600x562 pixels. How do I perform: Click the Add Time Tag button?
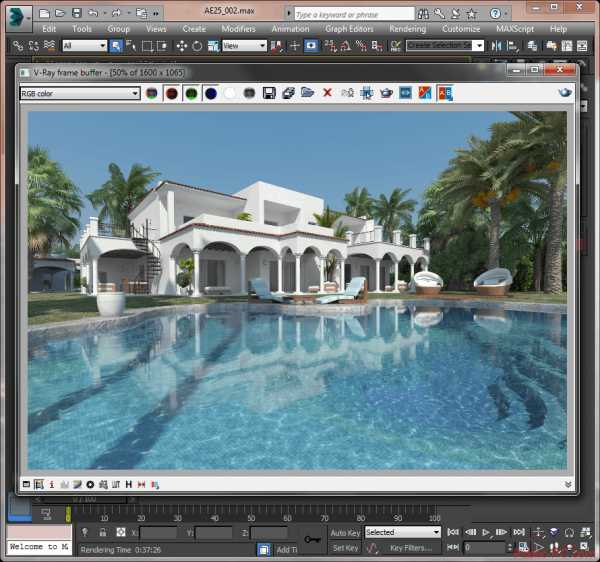(286, 550)
